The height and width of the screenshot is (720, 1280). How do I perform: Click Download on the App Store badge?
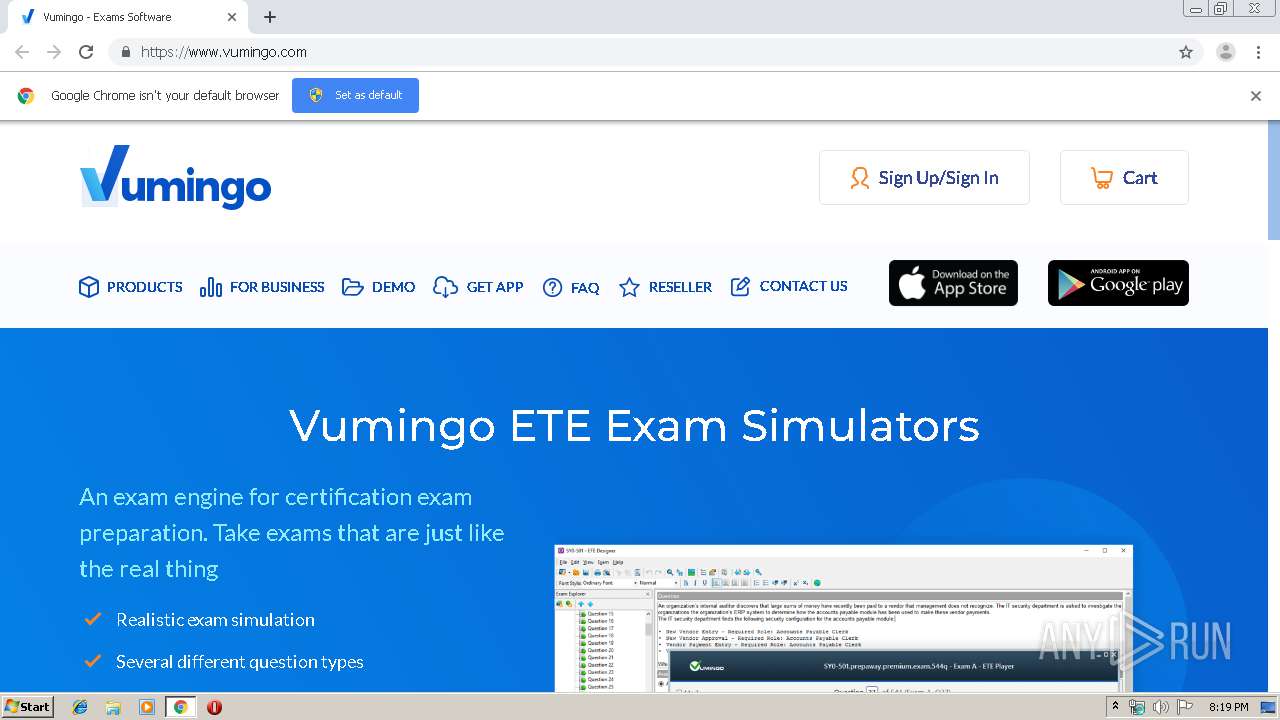(953, 283)
